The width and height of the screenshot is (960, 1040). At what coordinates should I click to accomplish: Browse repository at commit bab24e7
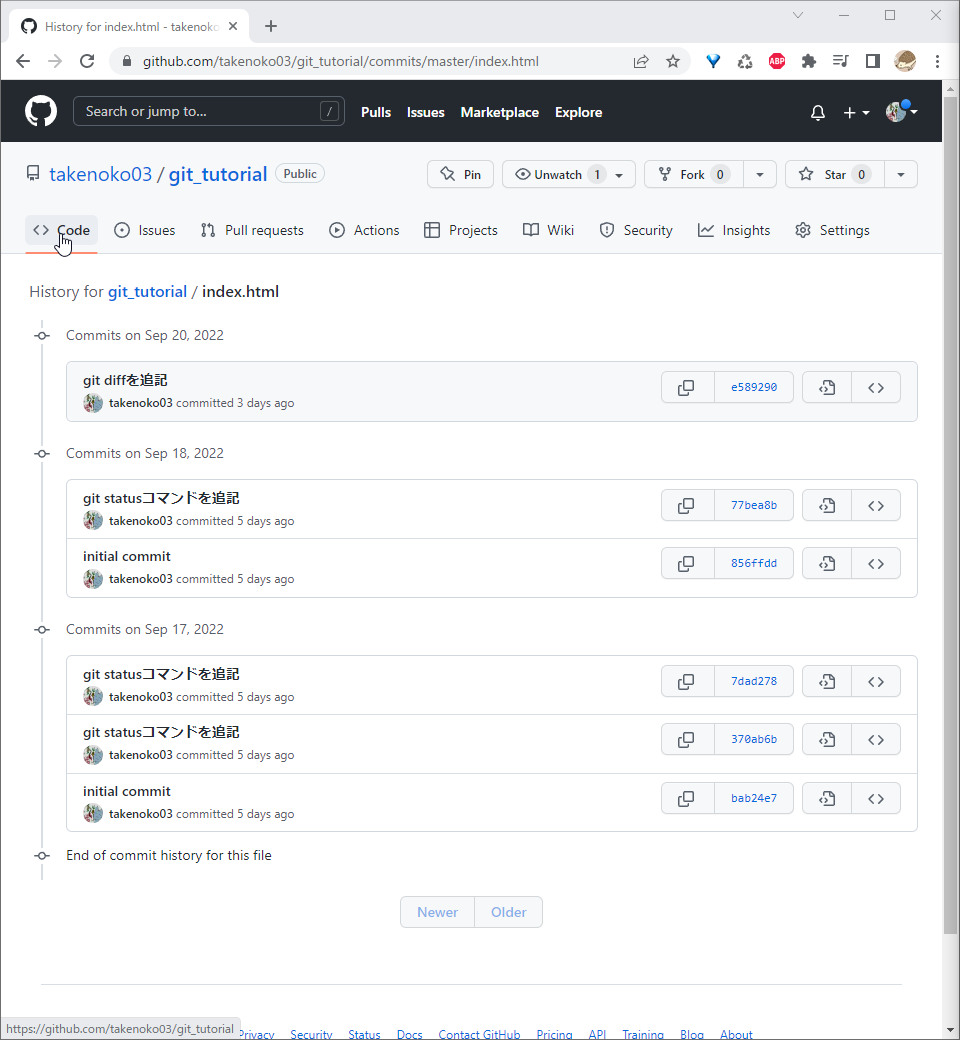coord(876,798)
